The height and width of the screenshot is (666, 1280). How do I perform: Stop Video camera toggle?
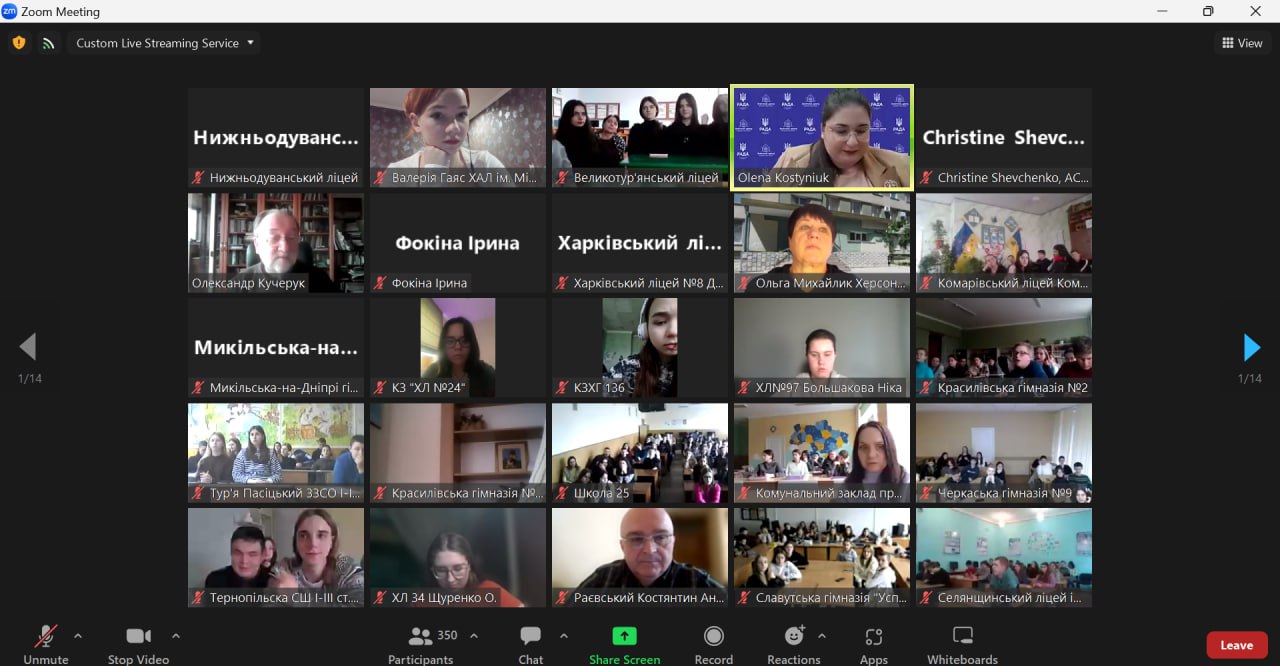138,643
